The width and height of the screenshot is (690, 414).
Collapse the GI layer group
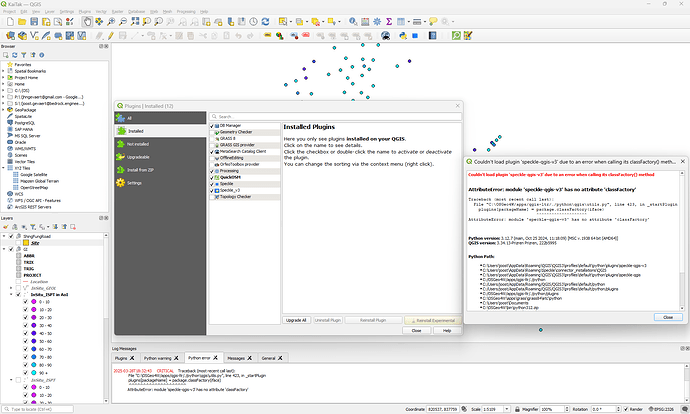(x=4, y=249)
